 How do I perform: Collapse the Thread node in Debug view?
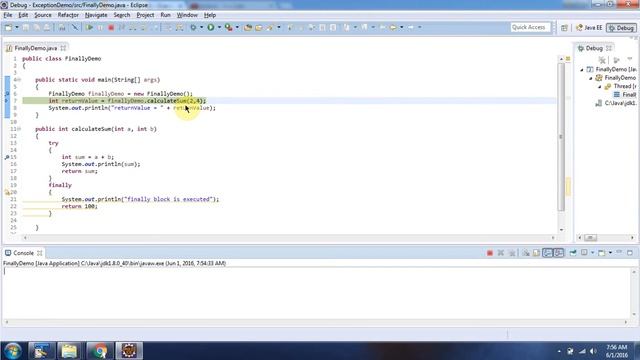(x=600, y=87)
